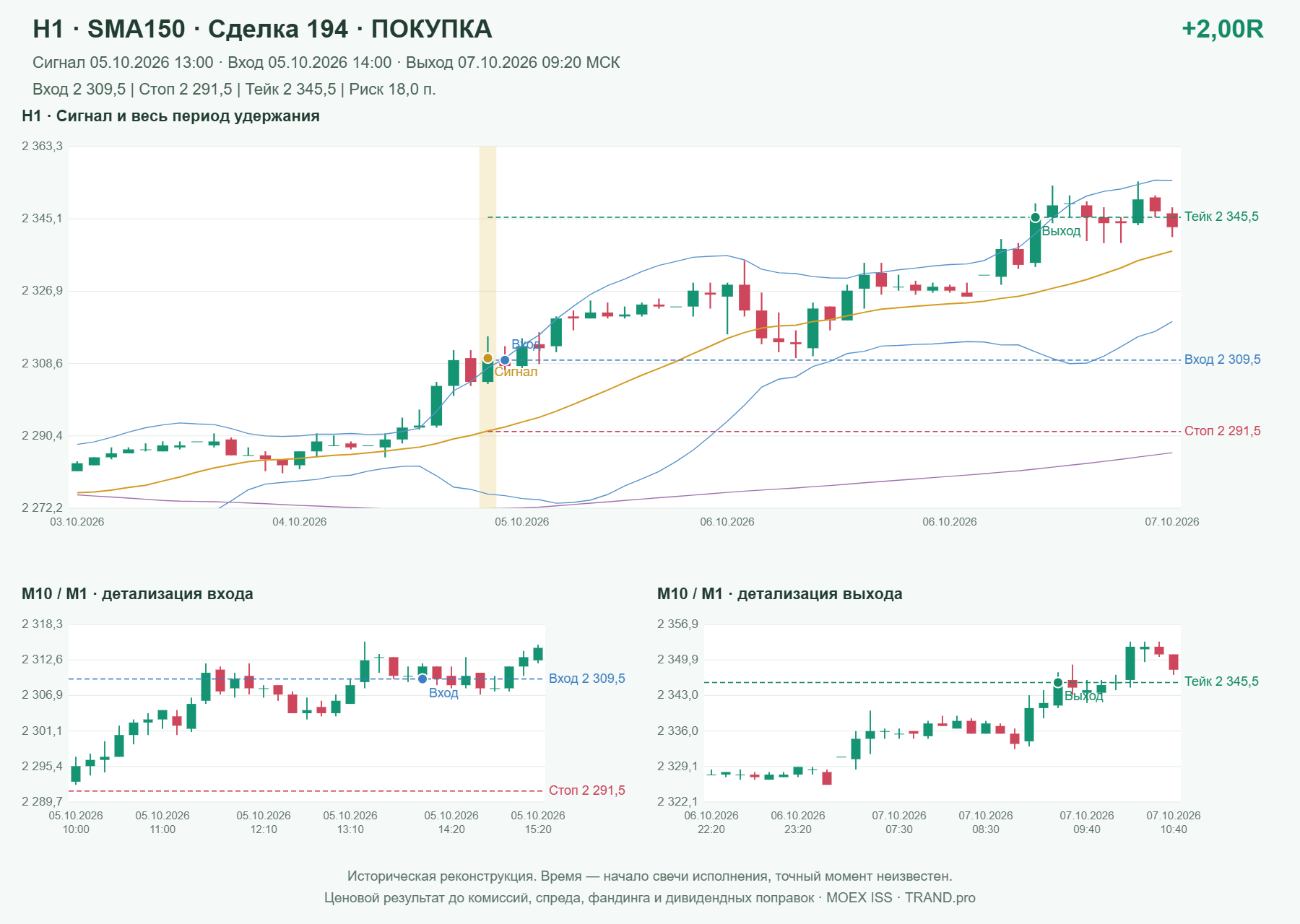
Task: Click the +2,00R result value
Action: pyautogui.click(x=1222, y=29)
